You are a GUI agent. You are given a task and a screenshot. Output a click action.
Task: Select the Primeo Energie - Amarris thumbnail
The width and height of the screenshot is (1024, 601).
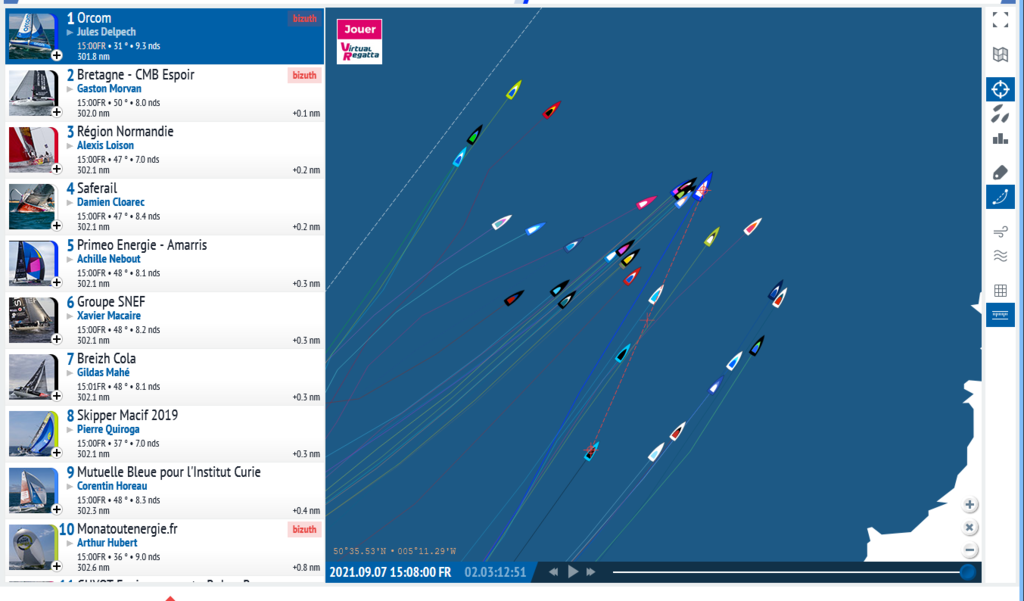coord(33,263)
